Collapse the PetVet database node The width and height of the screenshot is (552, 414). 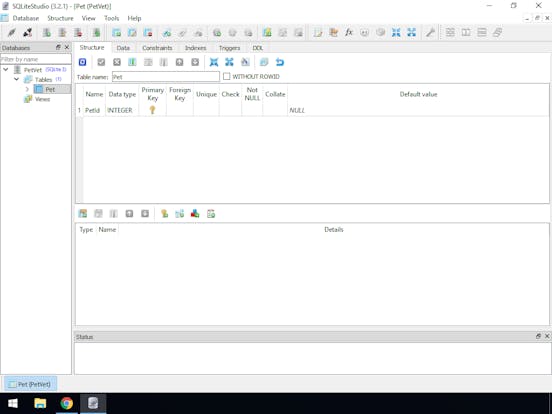click(6, 70)
